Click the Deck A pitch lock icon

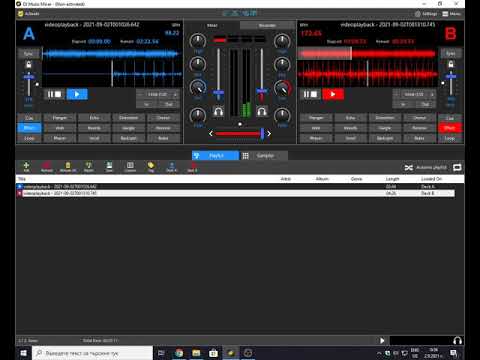[x=29, y=64]
